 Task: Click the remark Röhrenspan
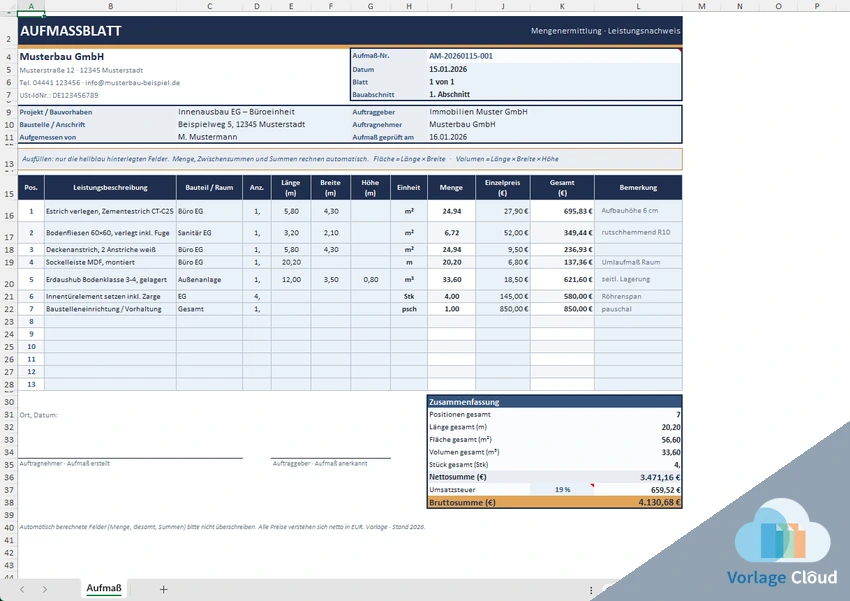(638, 296)
